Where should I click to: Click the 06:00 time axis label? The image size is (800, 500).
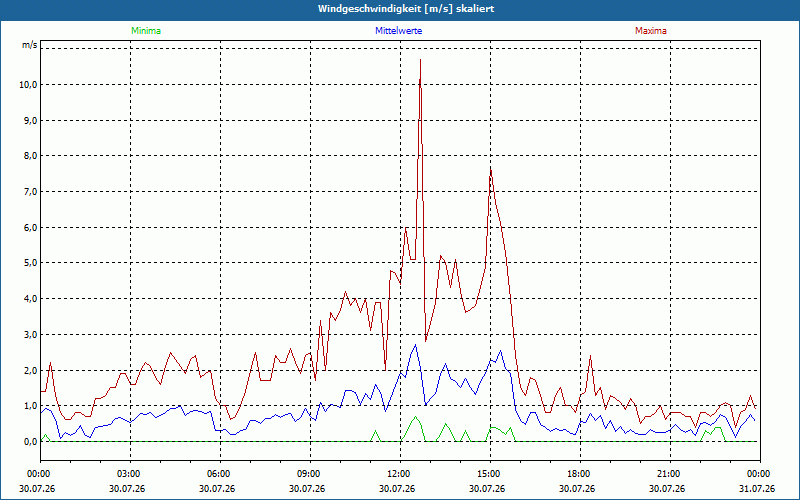click(x=220, y=474)
